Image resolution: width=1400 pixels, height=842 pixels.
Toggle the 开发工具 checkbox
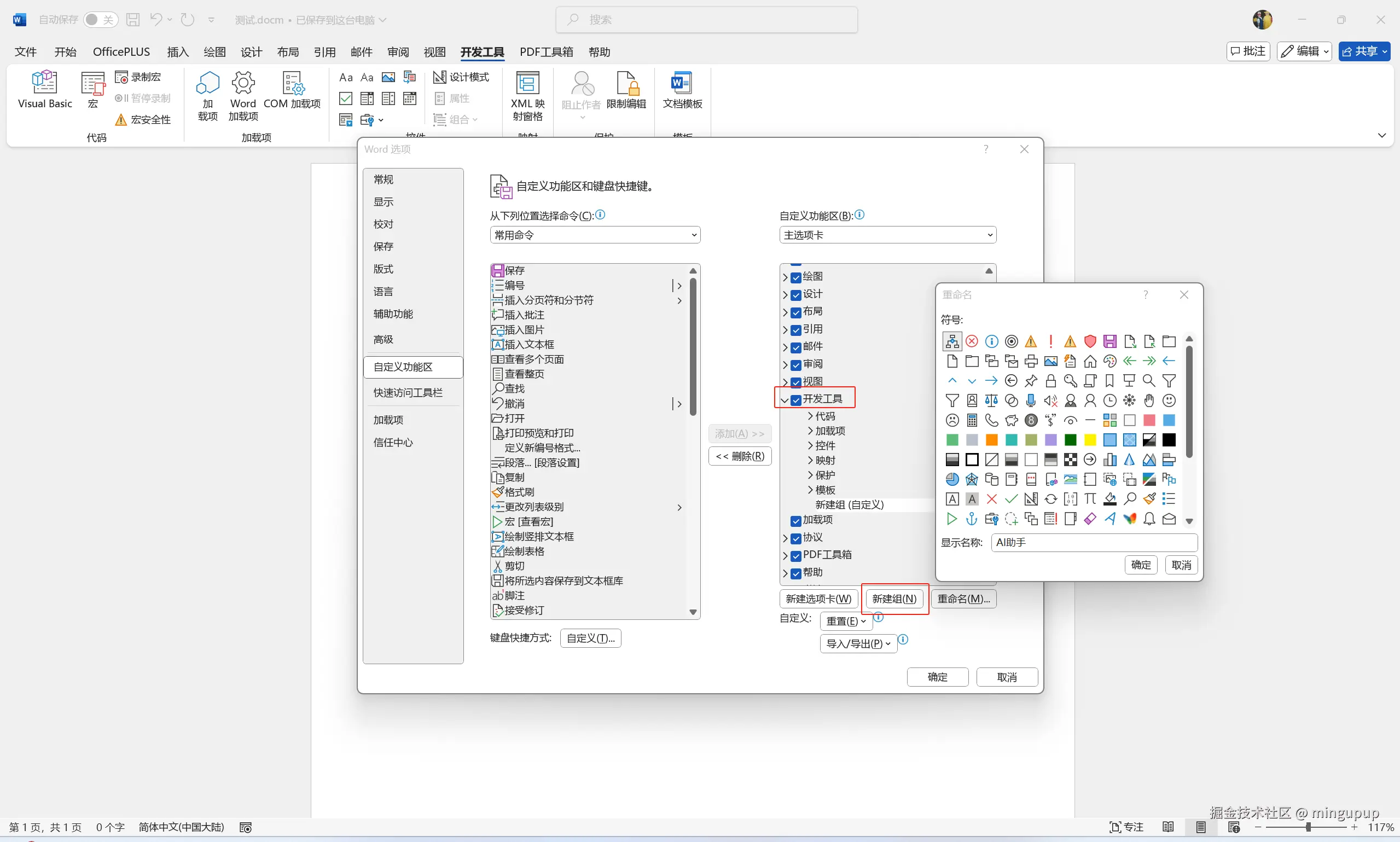796,399
